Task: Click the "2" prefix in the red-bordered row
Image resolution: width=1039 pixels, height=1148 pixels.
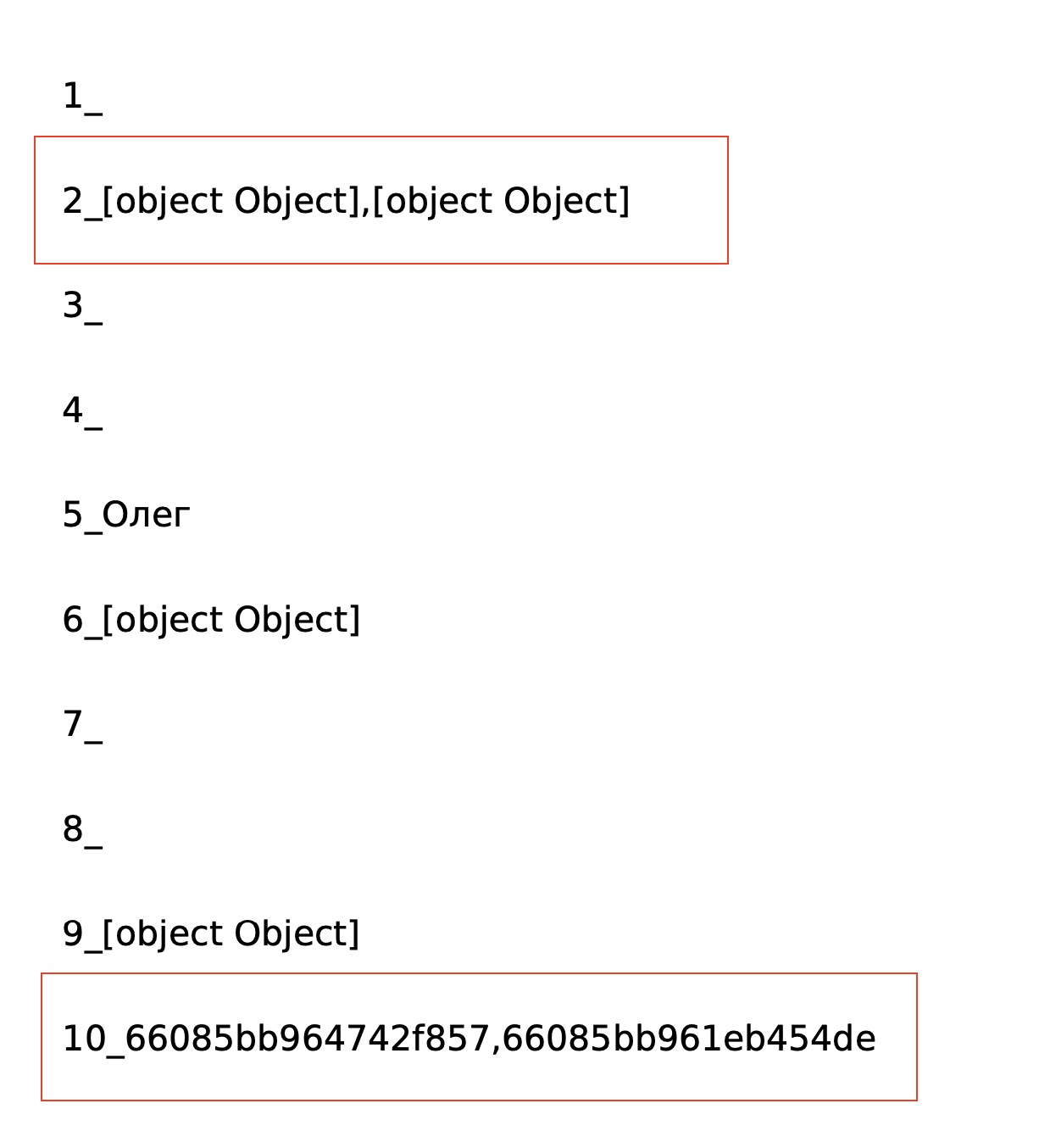Action: tap(73, 201)
